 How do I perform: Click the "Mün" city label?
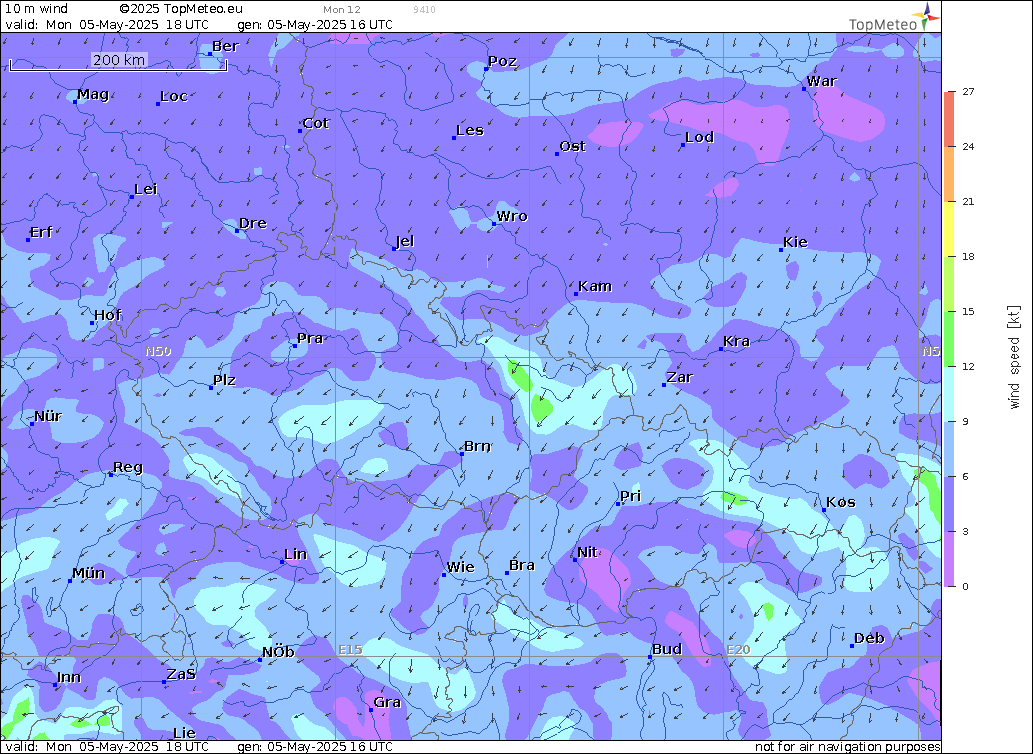pyautogui.click(x=88, y=573)
